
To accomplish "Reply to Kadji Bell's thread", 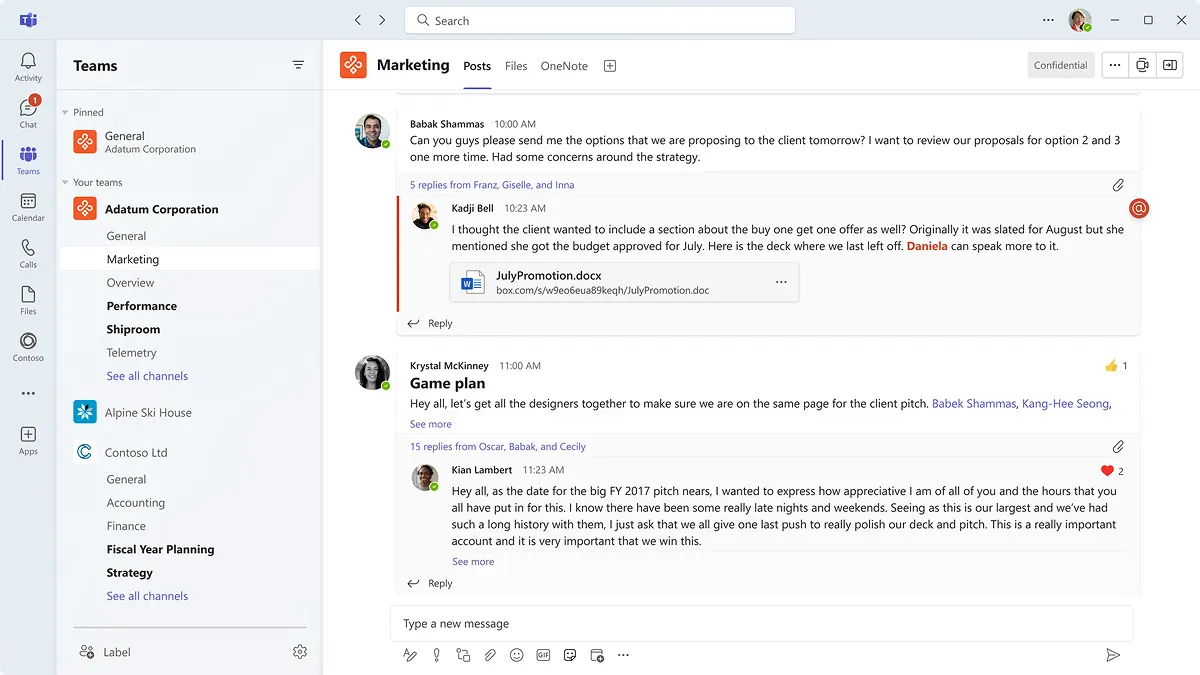I will tap(431, 323).
